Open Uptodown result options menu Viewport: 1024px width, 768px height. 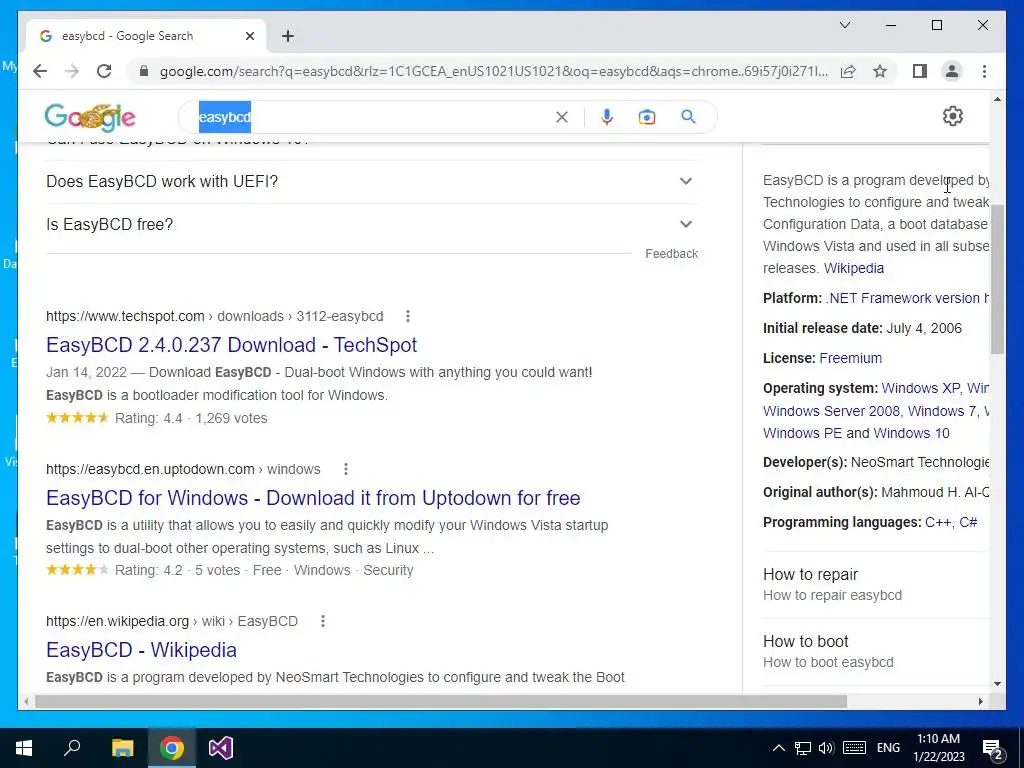(x=345, y=469)
